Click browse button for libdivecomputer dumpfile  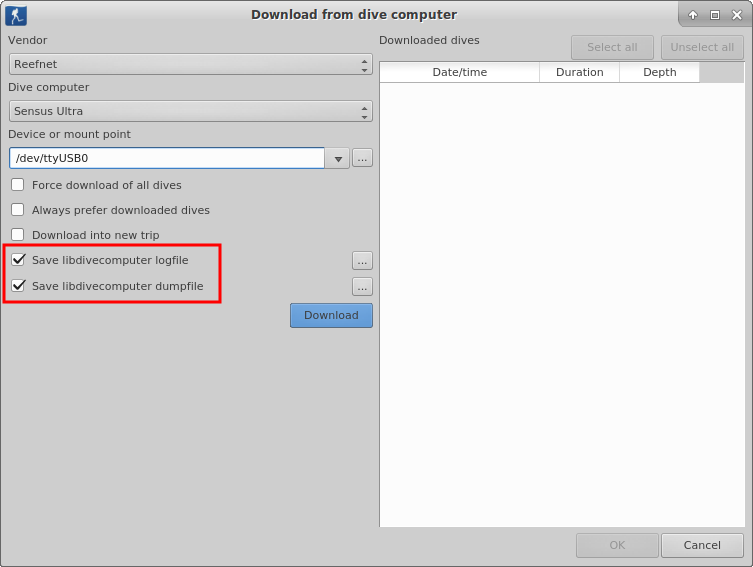362,286
